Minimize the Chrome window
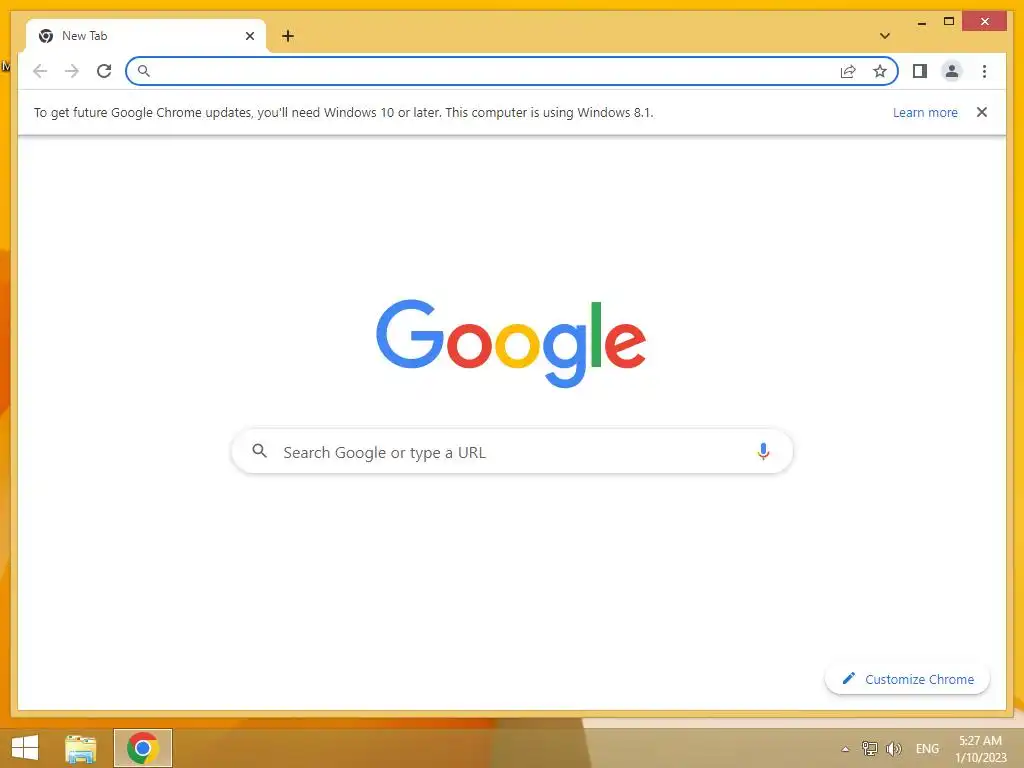The width and height of the screenshot is (1024, 768). pyautogui.click(x=921, y=22)
